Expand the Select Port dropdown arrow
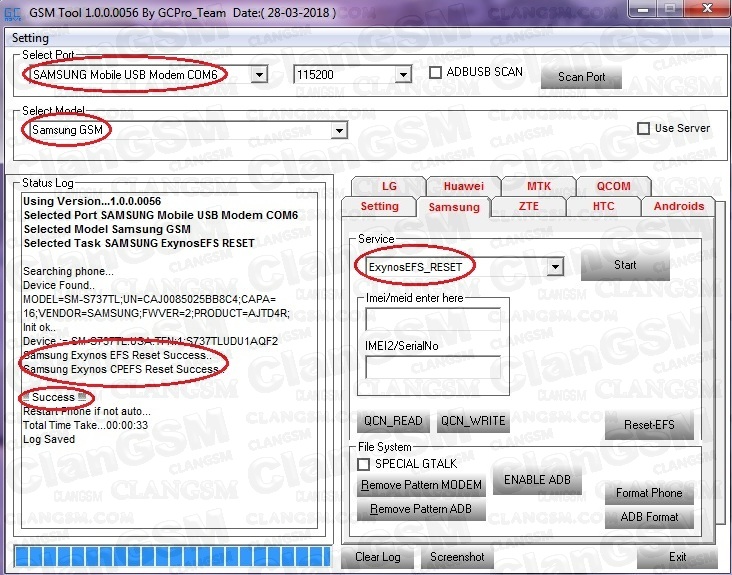Viewport: 732px width, 575px height. coord(259,74)
